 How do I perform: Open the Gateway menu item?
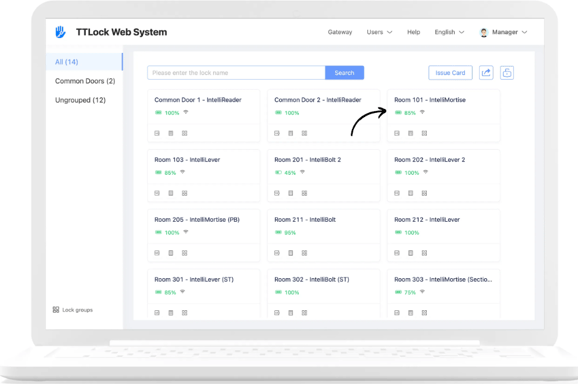click(340, 32)
